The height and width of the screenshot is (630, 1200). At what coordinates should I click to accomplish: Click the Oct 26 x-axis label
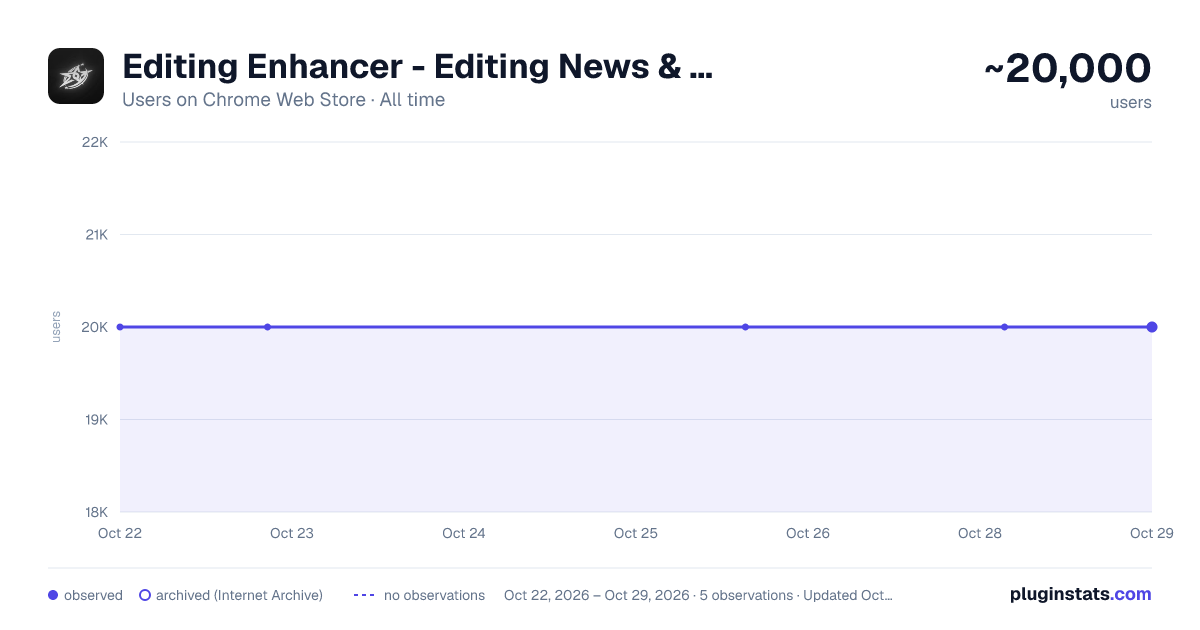coord(808,533)
